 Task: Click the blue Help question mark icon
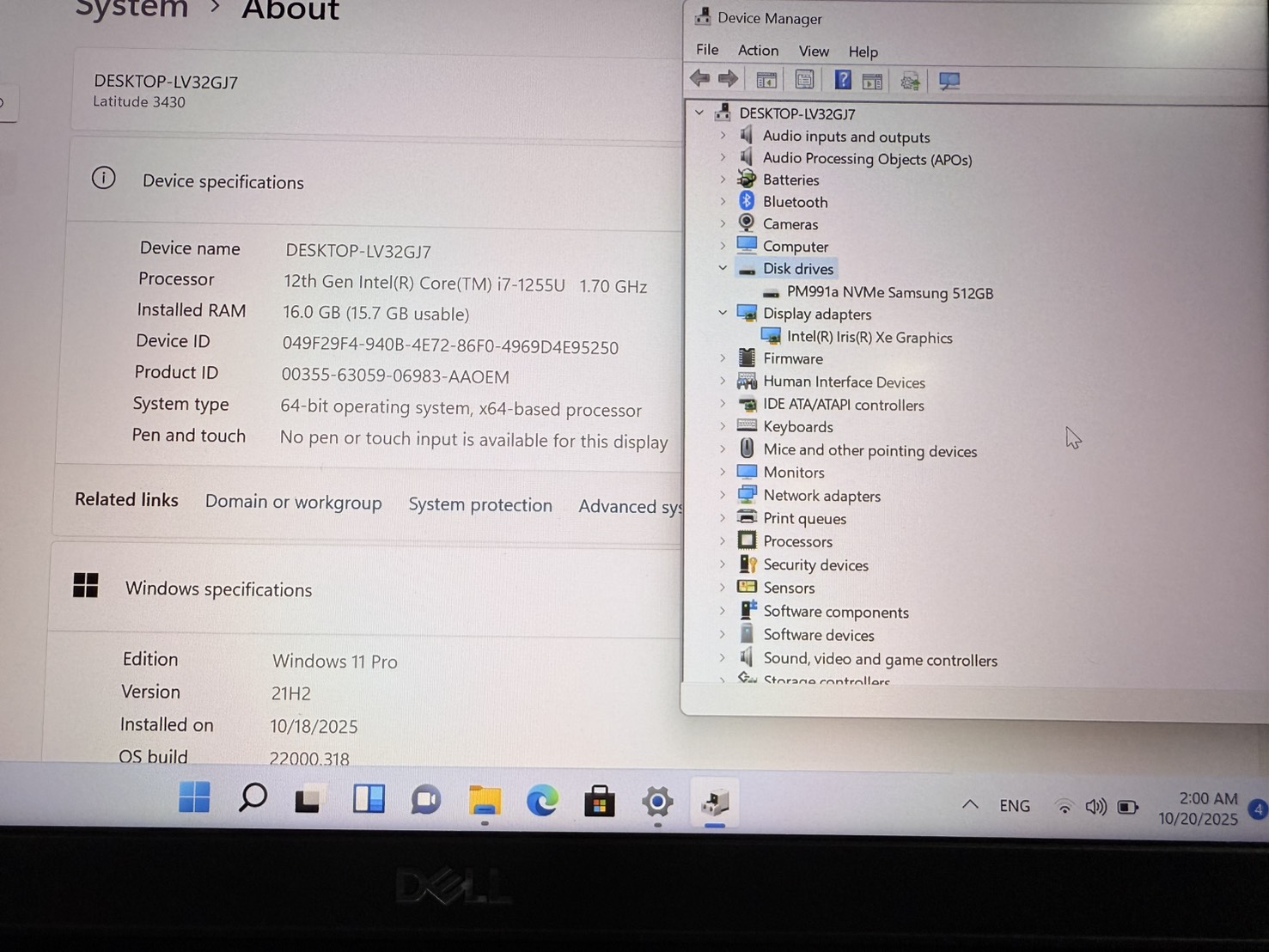point(843,81)
